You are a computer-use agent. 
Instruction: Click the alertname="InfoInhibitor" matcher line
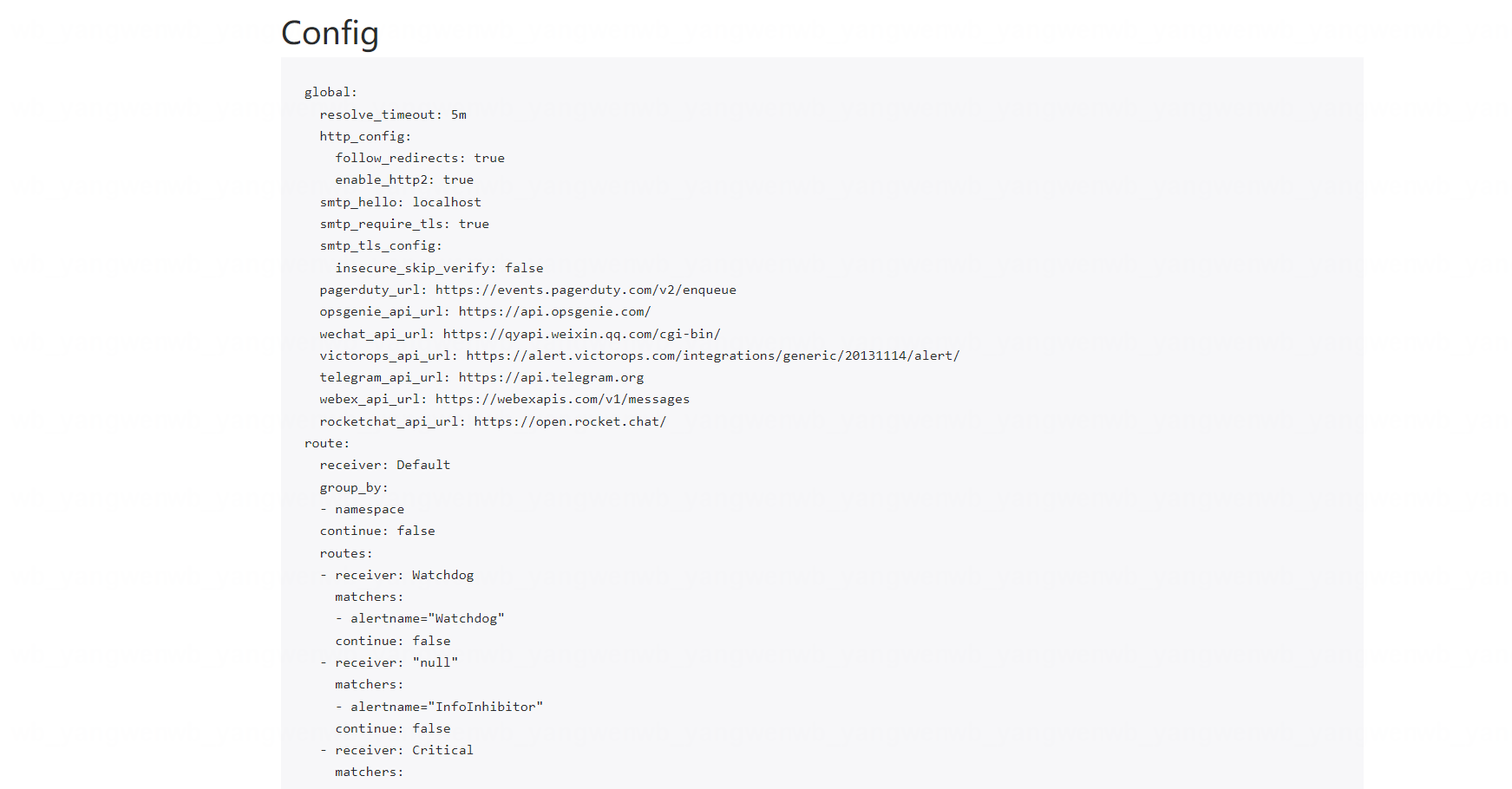[x=446, y=707]
